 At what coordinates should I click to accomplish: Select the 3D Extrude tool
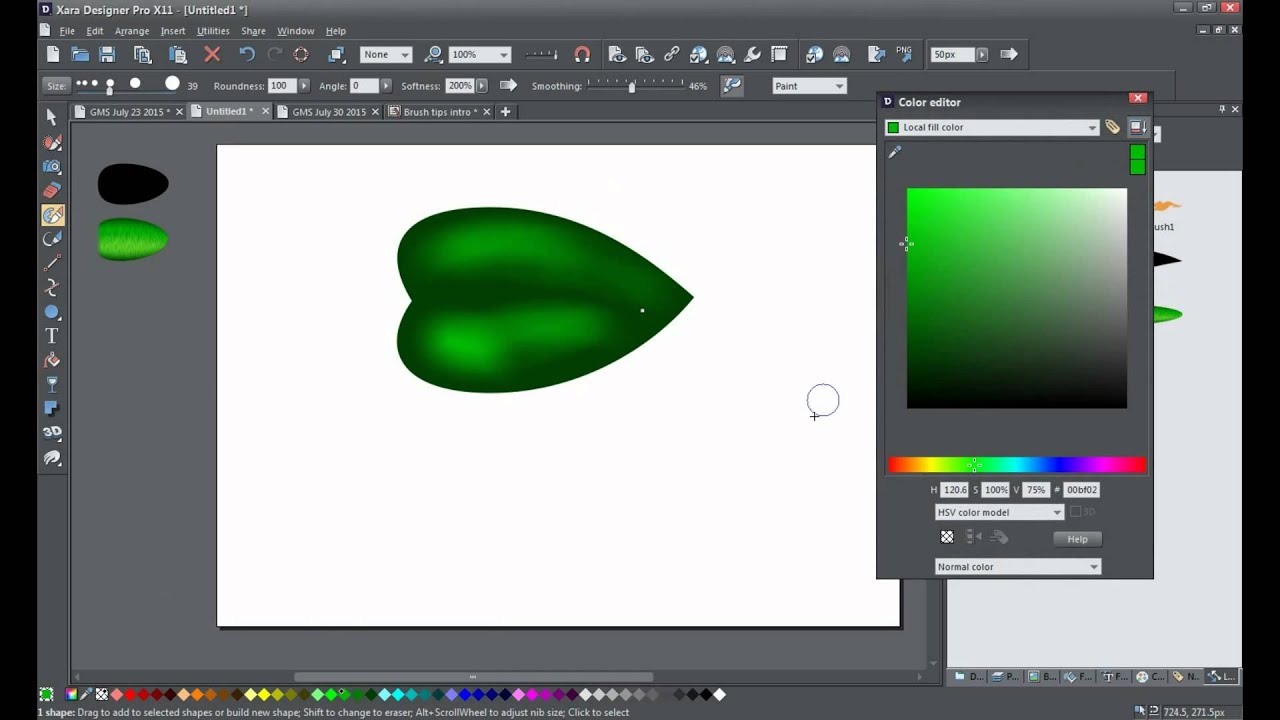pyautogui.click(x=52, y=433)
